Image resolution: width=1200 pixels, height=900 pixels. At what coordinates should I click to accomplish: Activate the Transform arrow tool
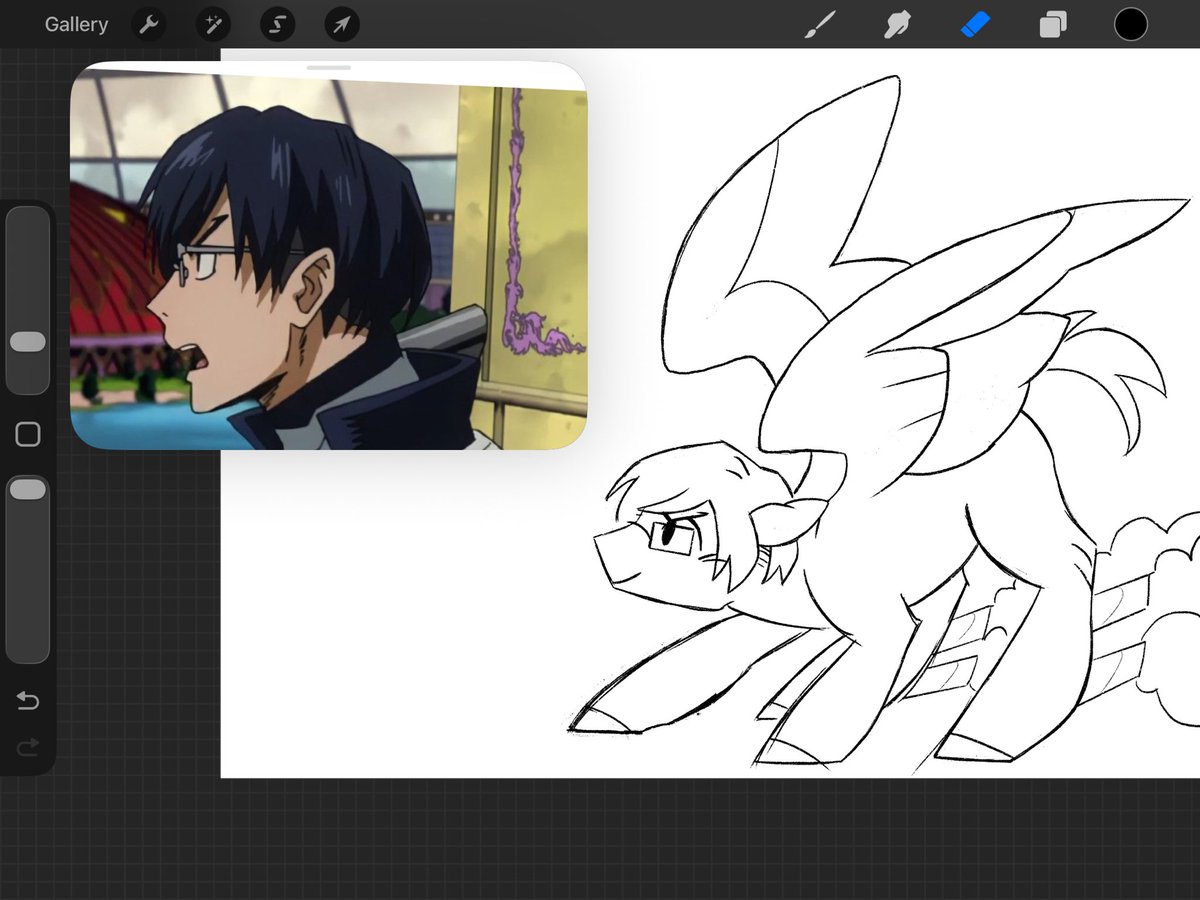click(x=342, y=25)
